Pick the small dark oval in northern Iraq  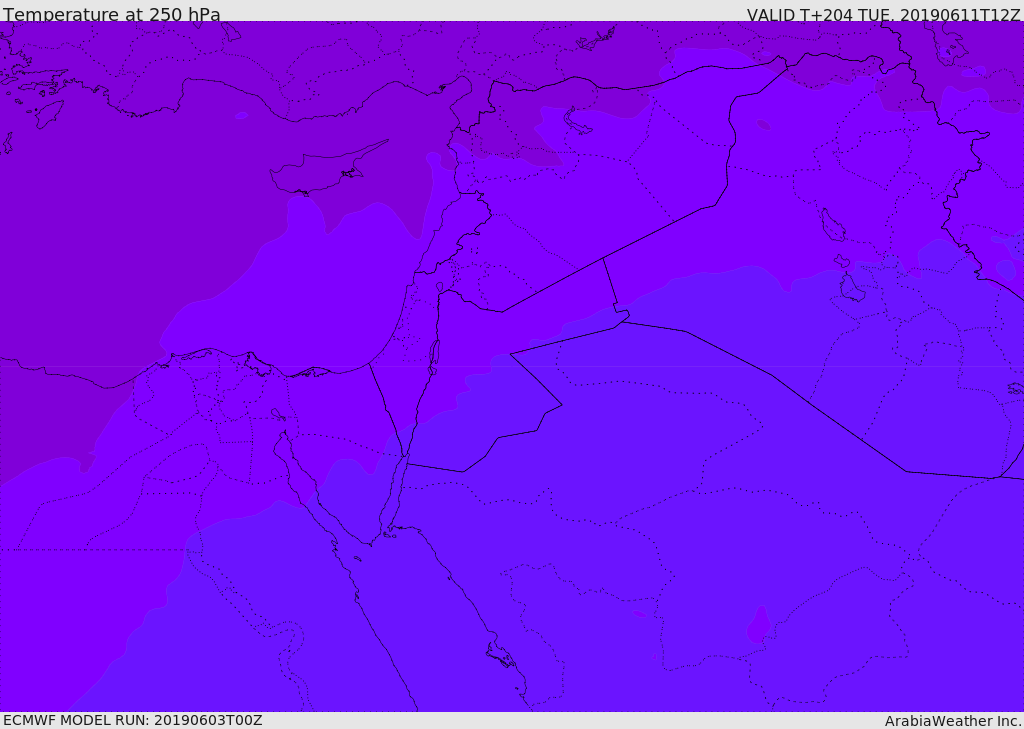[764, 125]
